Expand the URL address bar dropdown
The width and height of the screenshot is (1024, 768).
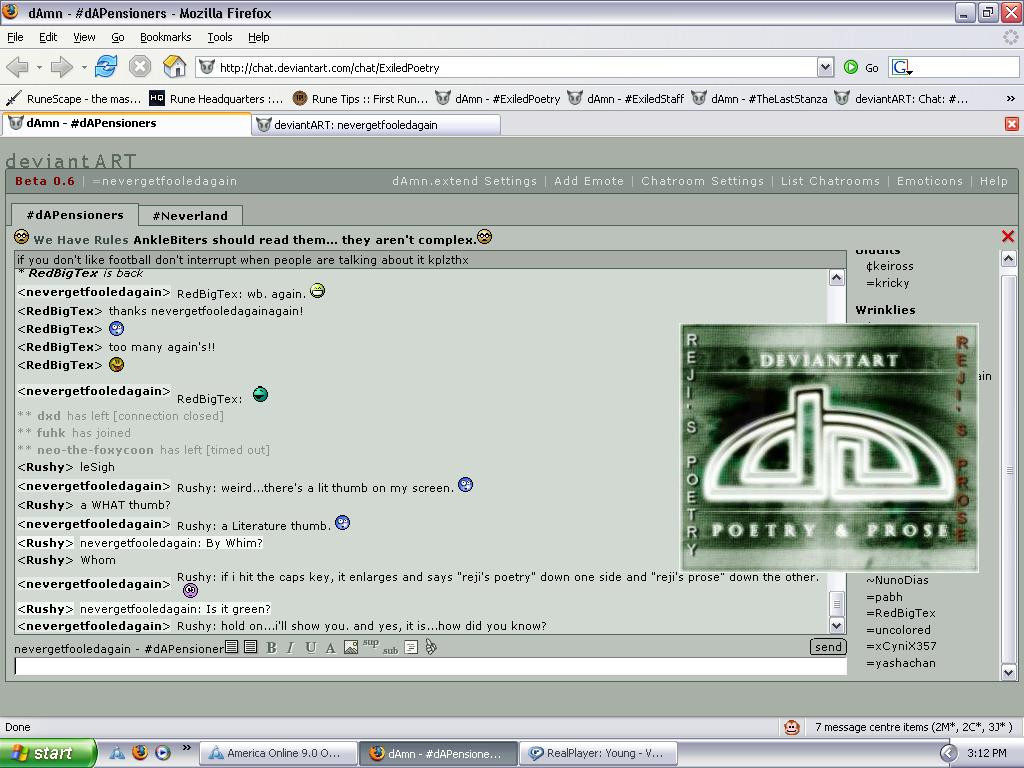pos(825,67)
